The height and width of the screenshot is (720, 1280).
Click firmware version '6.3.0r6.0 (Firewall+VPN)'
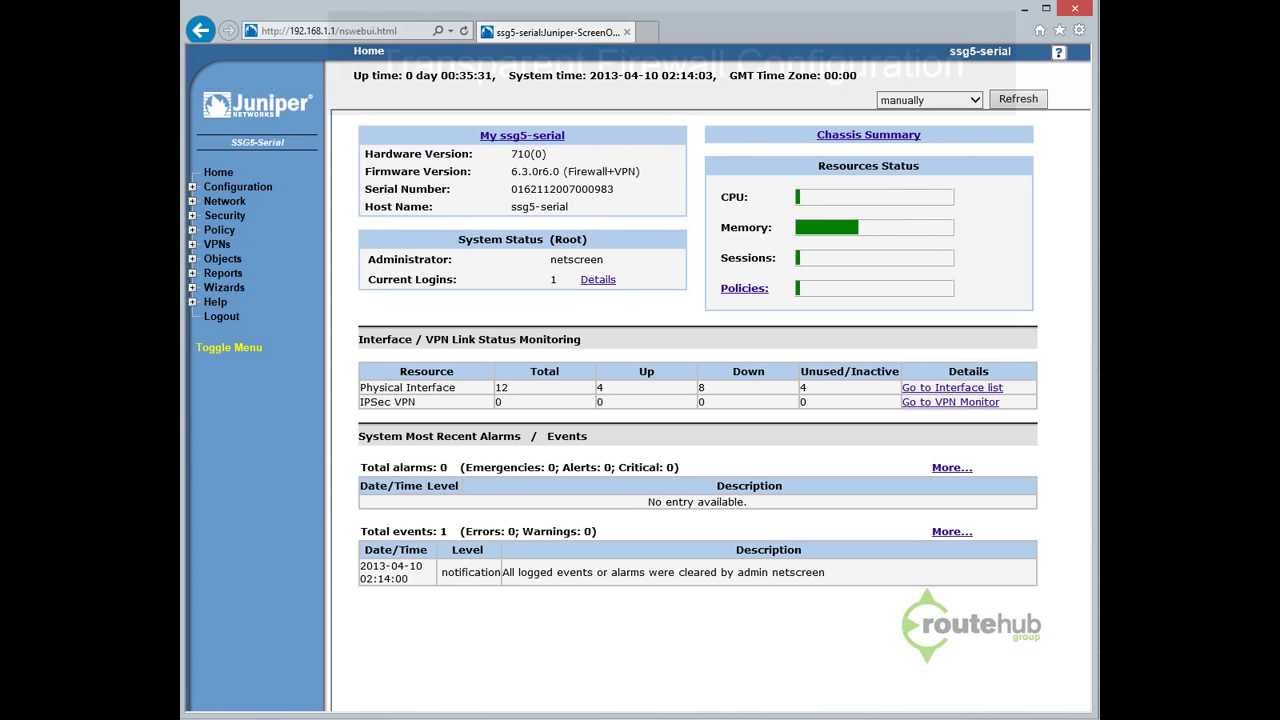[x=575, y=172]
